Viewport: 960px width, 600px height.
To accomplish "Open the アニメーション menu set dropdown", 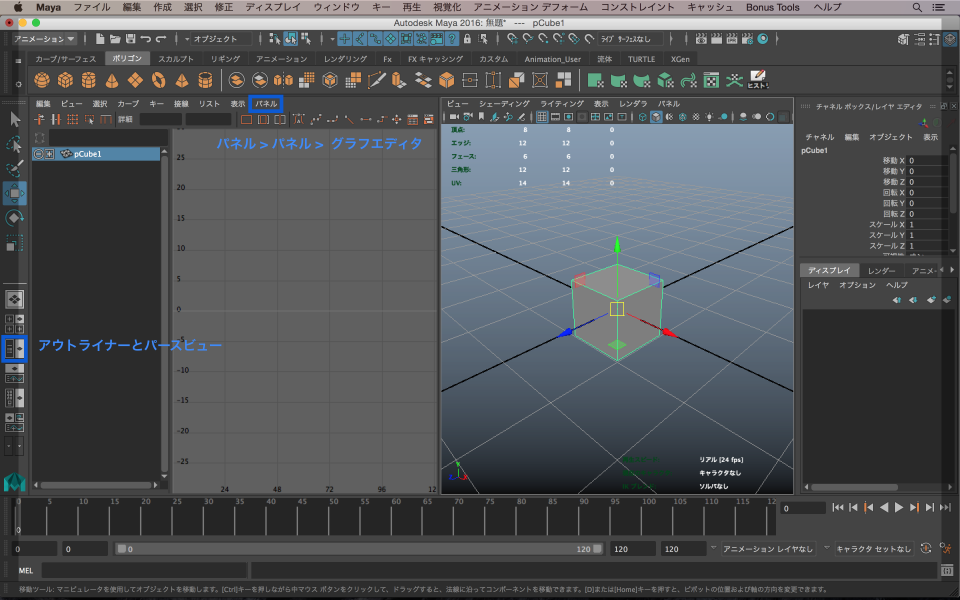I will 44,39.
